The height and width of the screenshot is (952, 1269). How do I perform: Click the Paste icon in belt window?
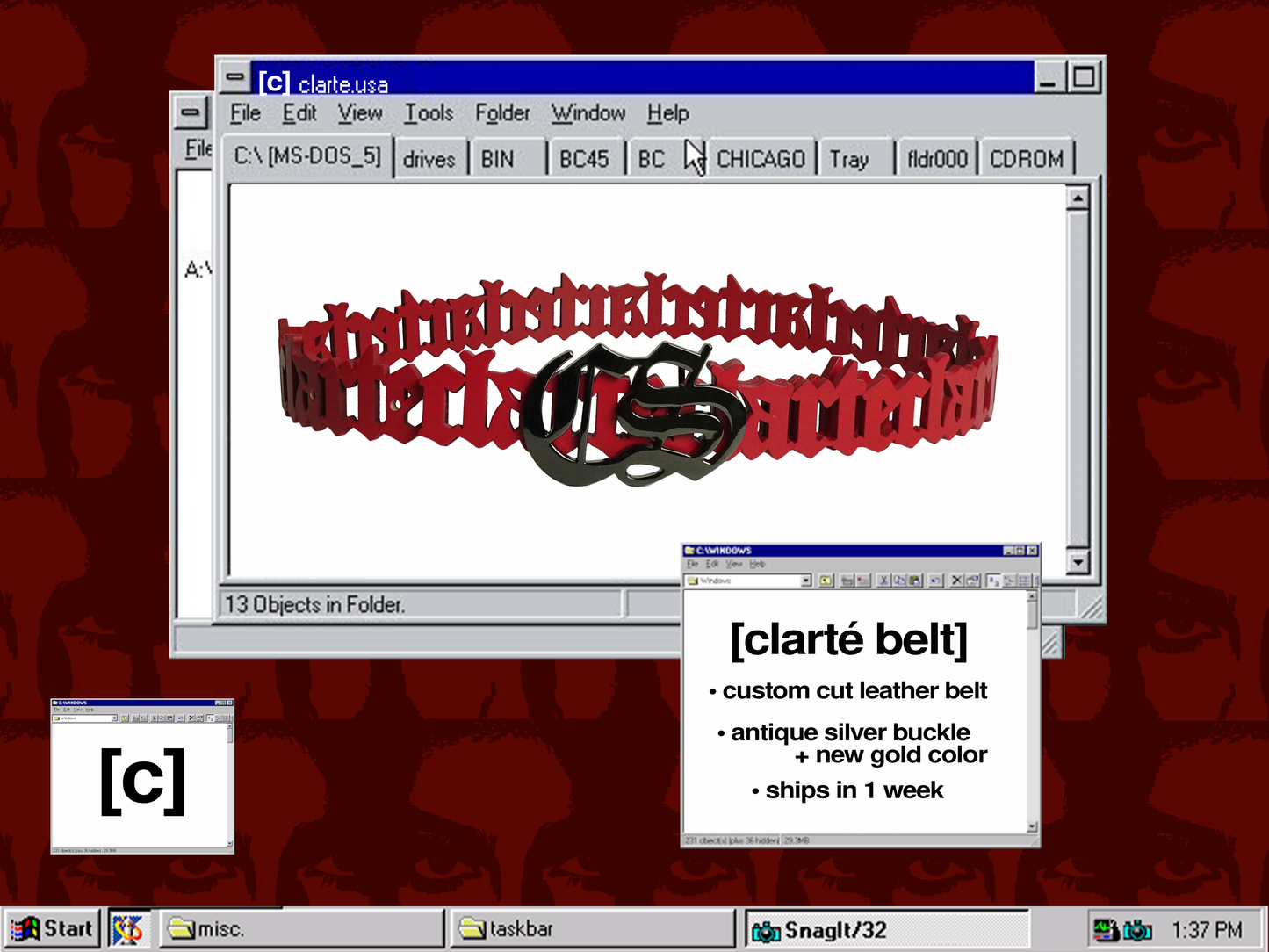914,581
